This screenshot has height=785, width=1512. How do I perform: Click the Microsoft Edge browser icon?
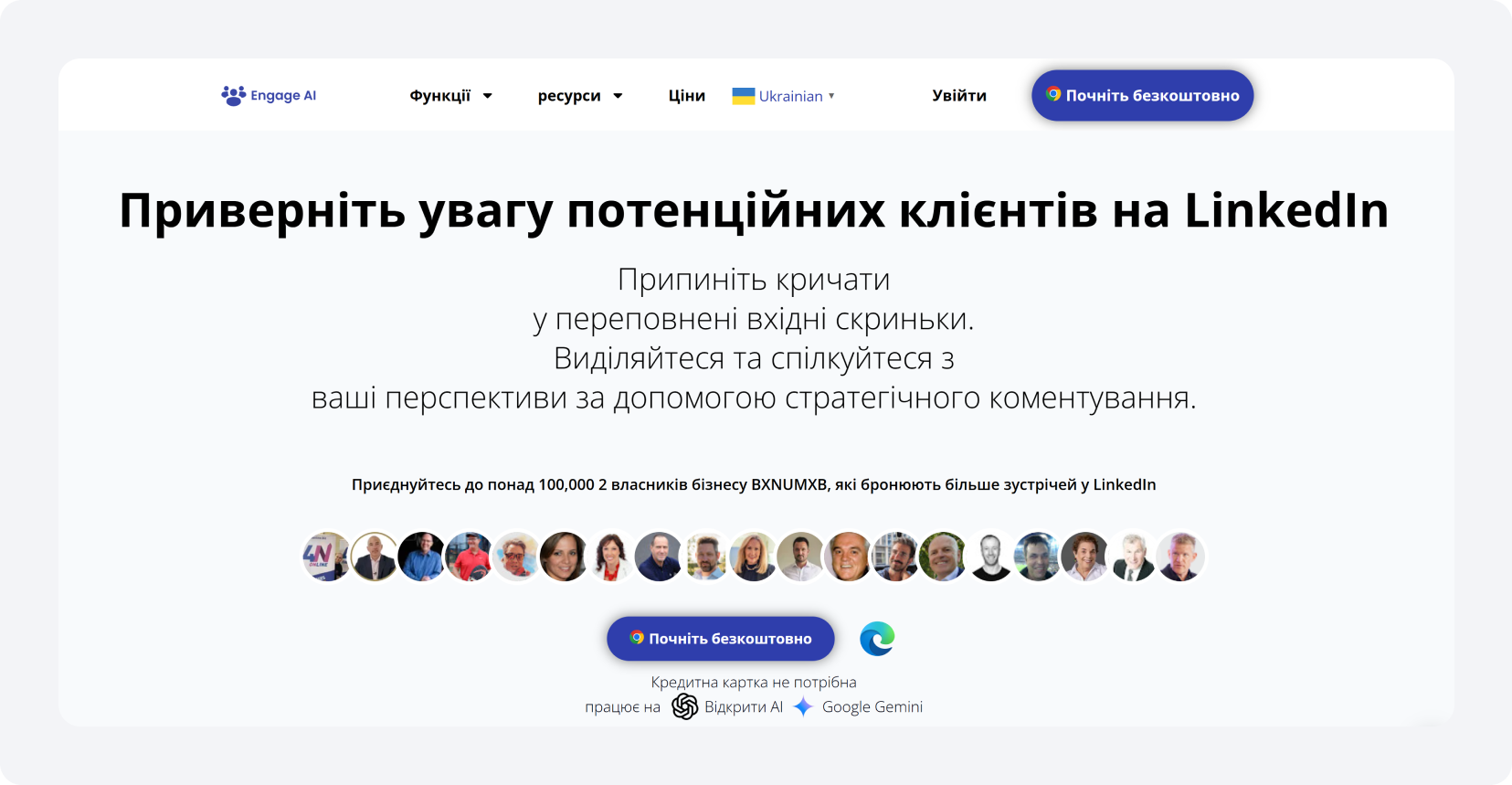[877, 638]
